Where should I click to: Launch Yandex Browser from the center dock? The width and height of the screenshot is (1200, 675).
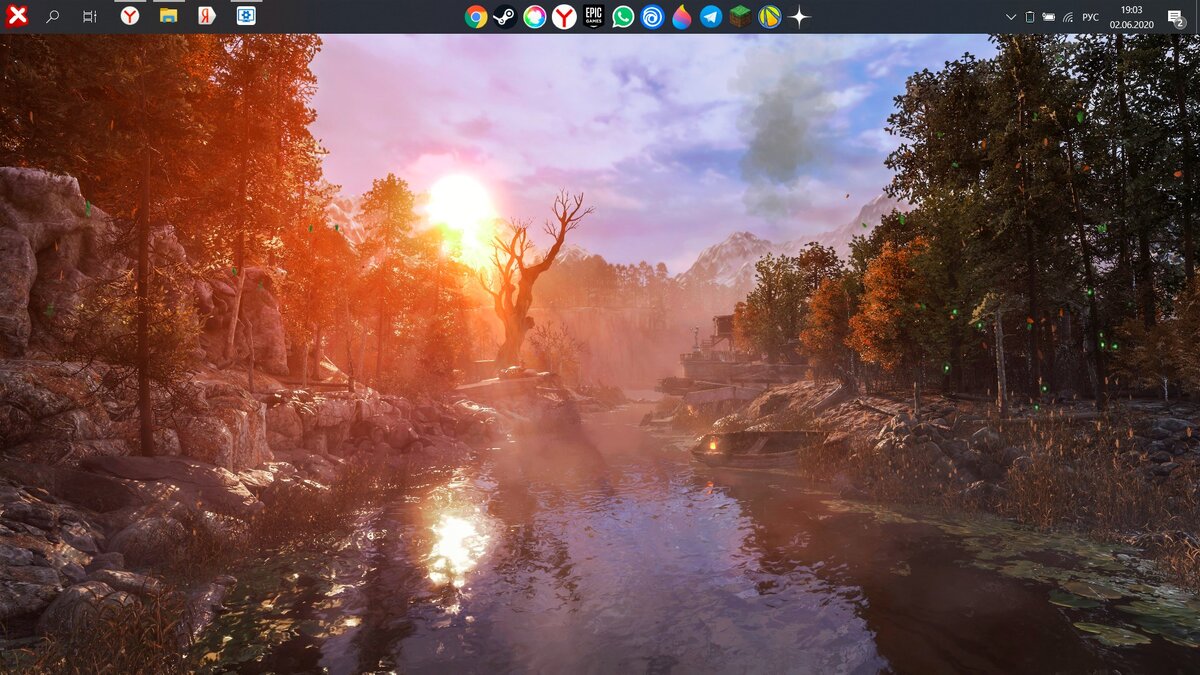click(564, 16)
